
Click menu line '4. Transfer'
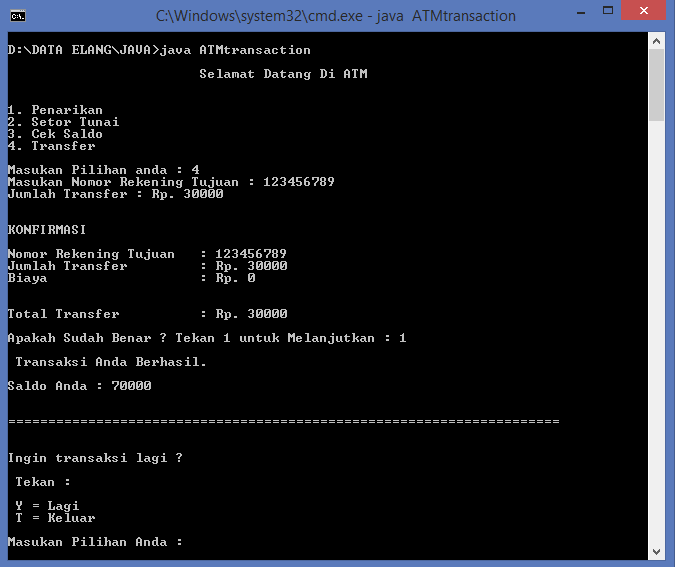coord(51,146)
